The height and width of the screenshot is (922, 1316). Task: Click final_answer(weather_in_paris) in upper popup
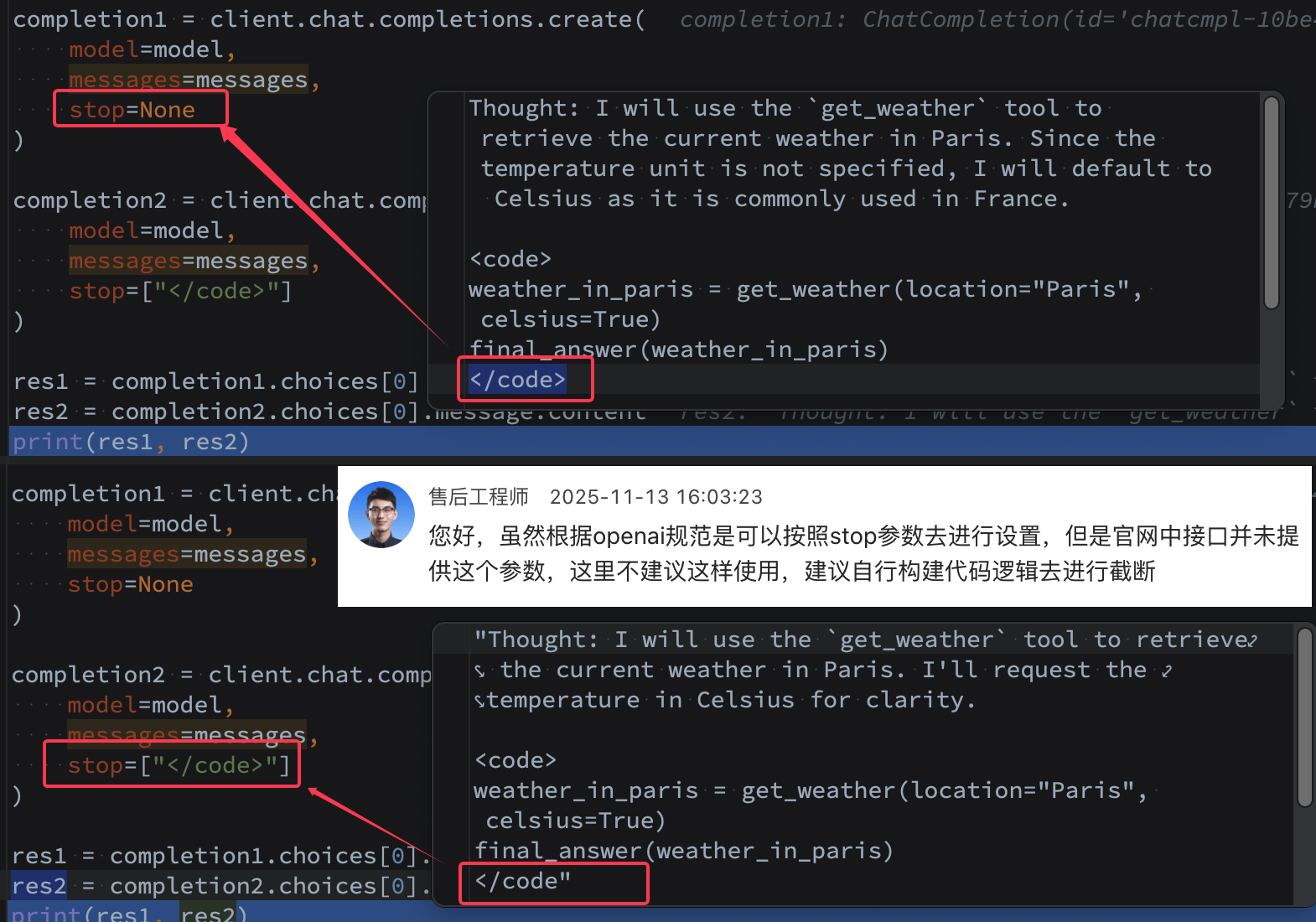tap(678, 350)
